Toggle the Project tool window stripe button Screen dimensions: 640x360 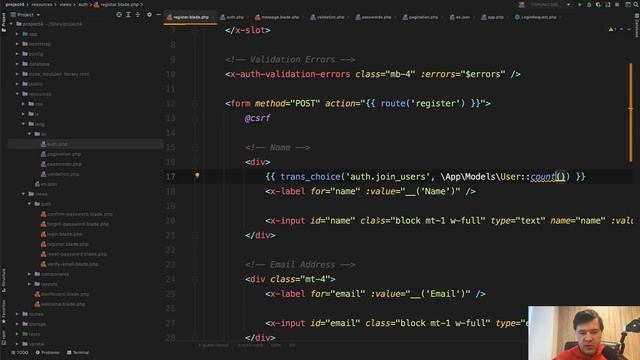(x=4, y=22)
